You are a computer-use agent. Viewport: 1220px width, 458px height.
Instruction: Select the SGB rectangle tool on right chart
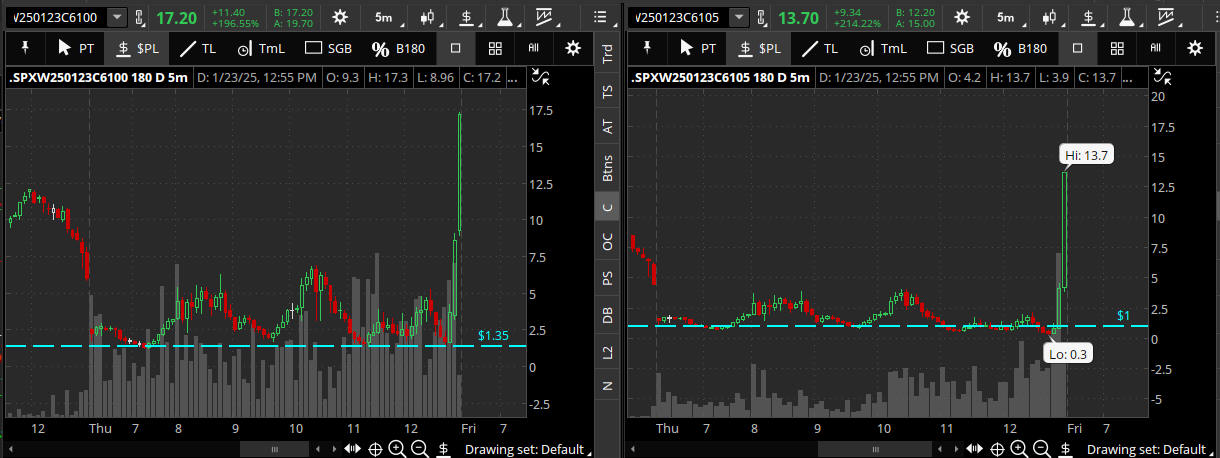click(x=949, y=48)
